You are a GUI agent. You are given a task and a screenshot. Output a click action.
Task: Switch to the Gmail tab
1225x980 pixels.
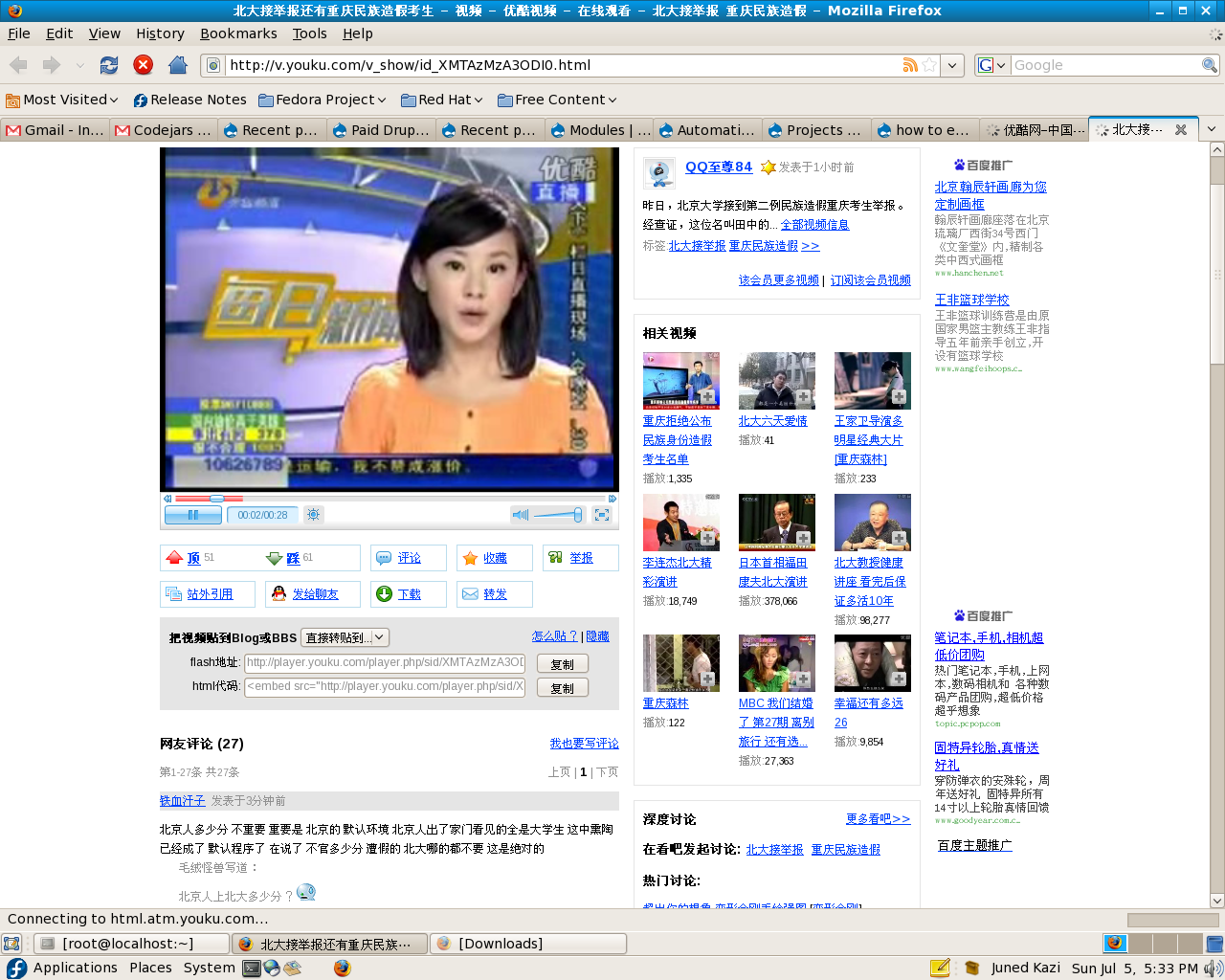coord(56,130)
